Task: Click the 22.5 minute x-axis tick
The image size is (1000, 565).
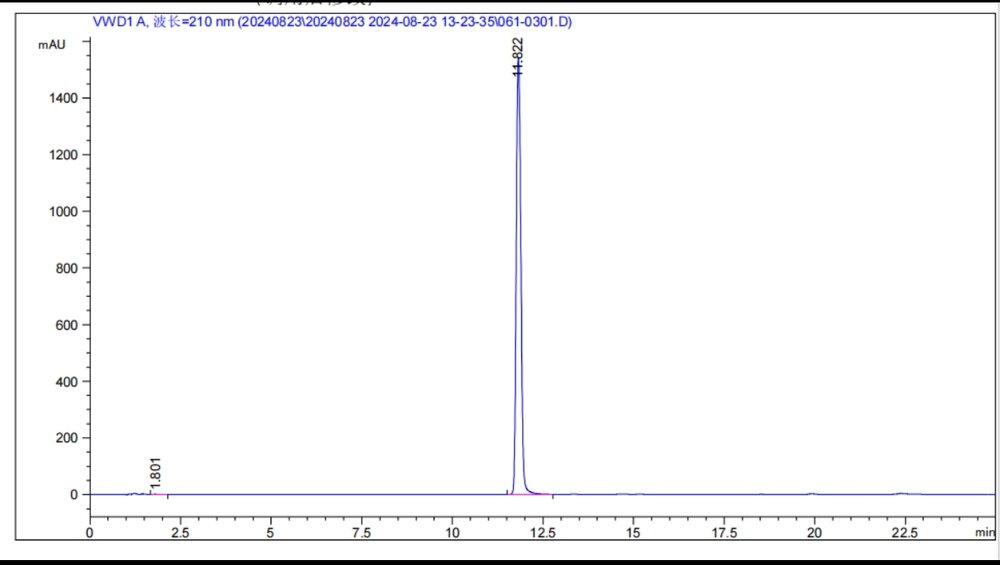Action: pyautogui.click(x=904, y=534)
